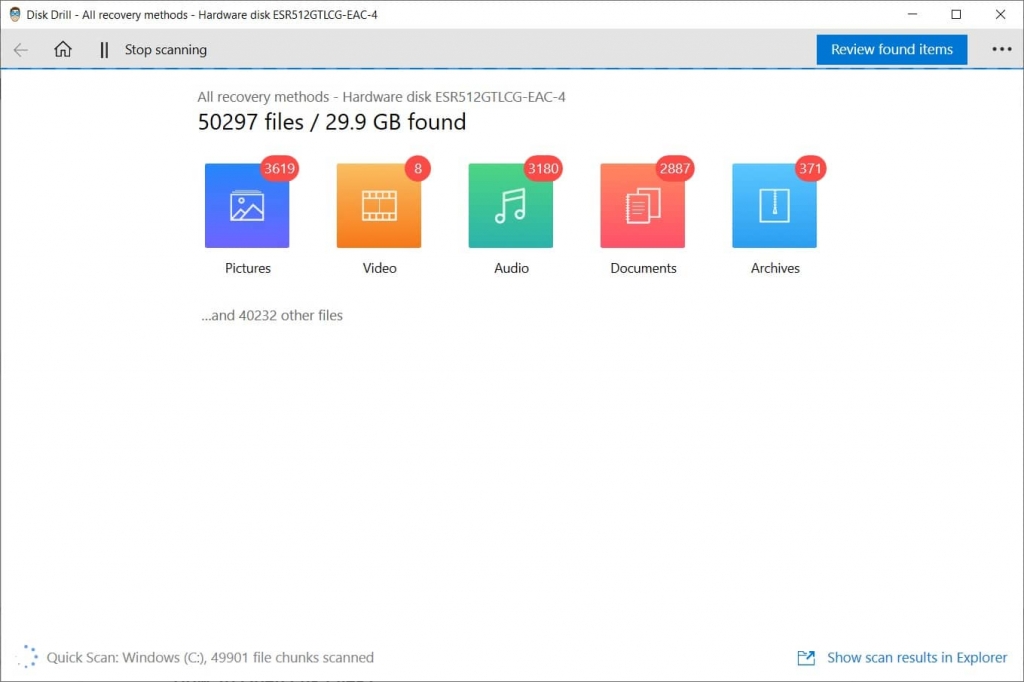The width and height of the screenshot is (1024, 682).
Task: Click the Explorer icon next to scan results link
Action: coord(806,657)
